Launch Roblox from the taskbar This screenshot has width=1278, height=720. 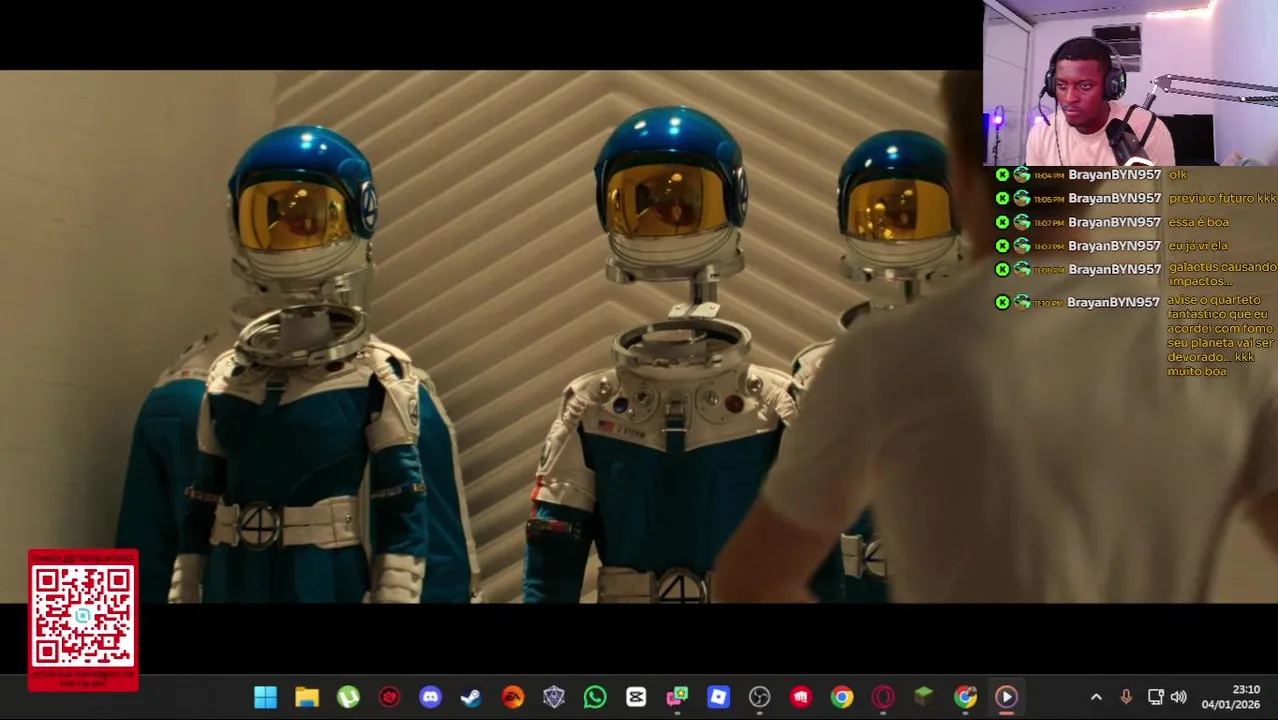(x=718, y=697)
